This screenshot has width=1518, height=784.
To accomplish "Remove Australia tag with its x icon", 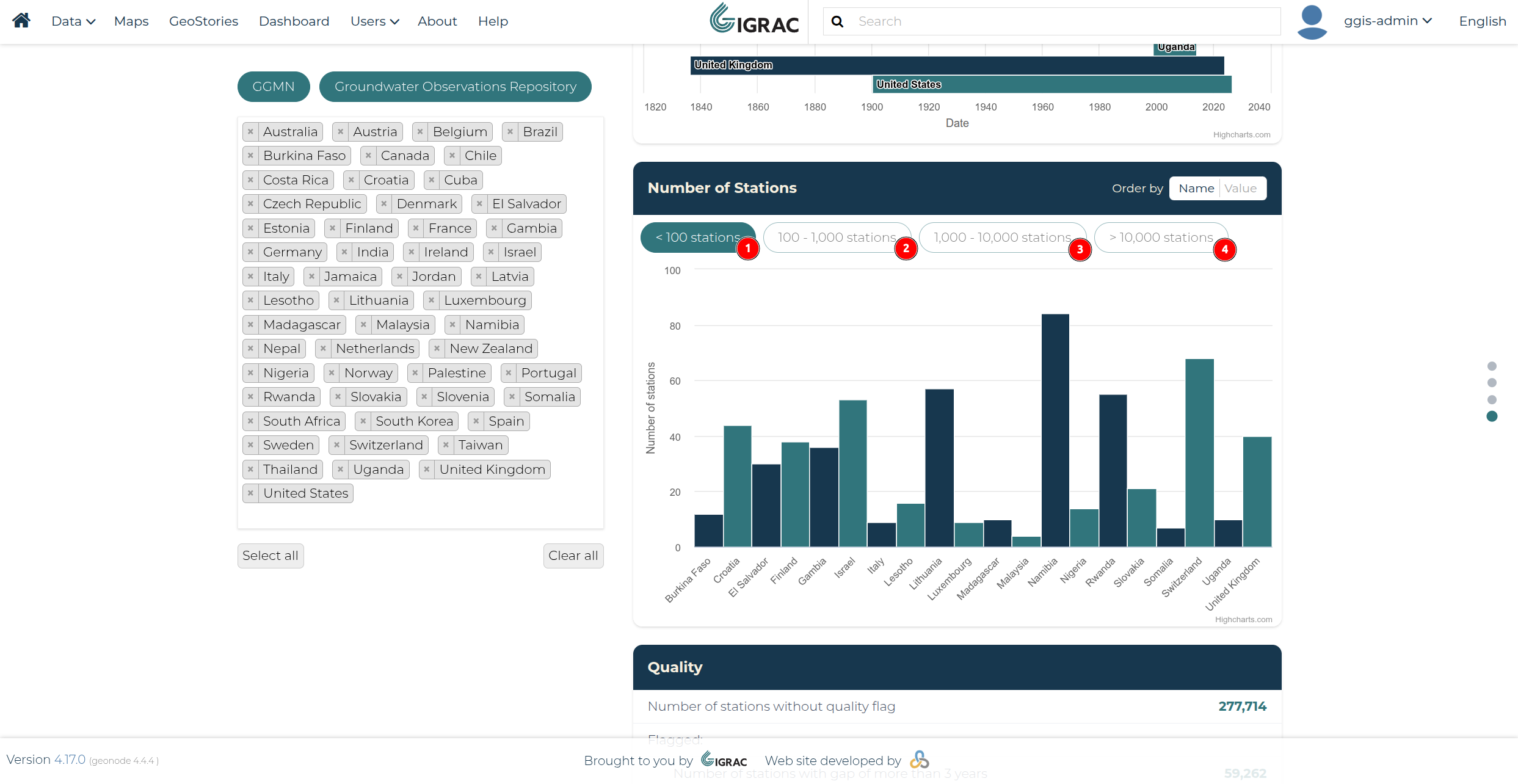I will 250,132.
